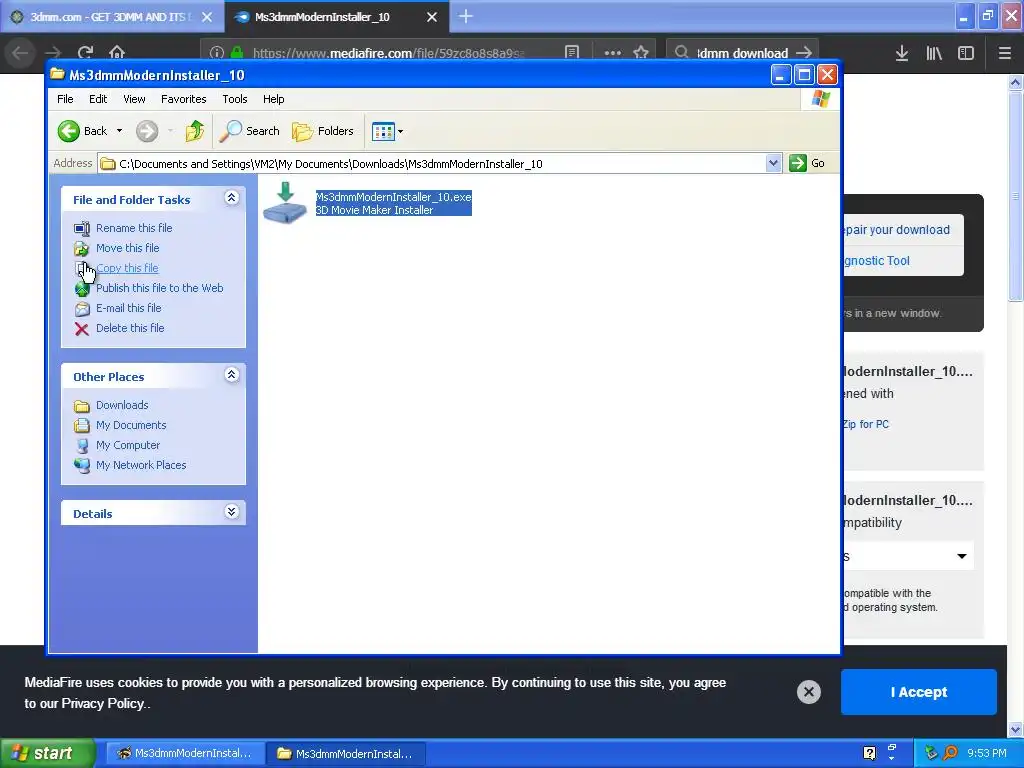
Task: Go up one folder level
Action: point(195,131)
